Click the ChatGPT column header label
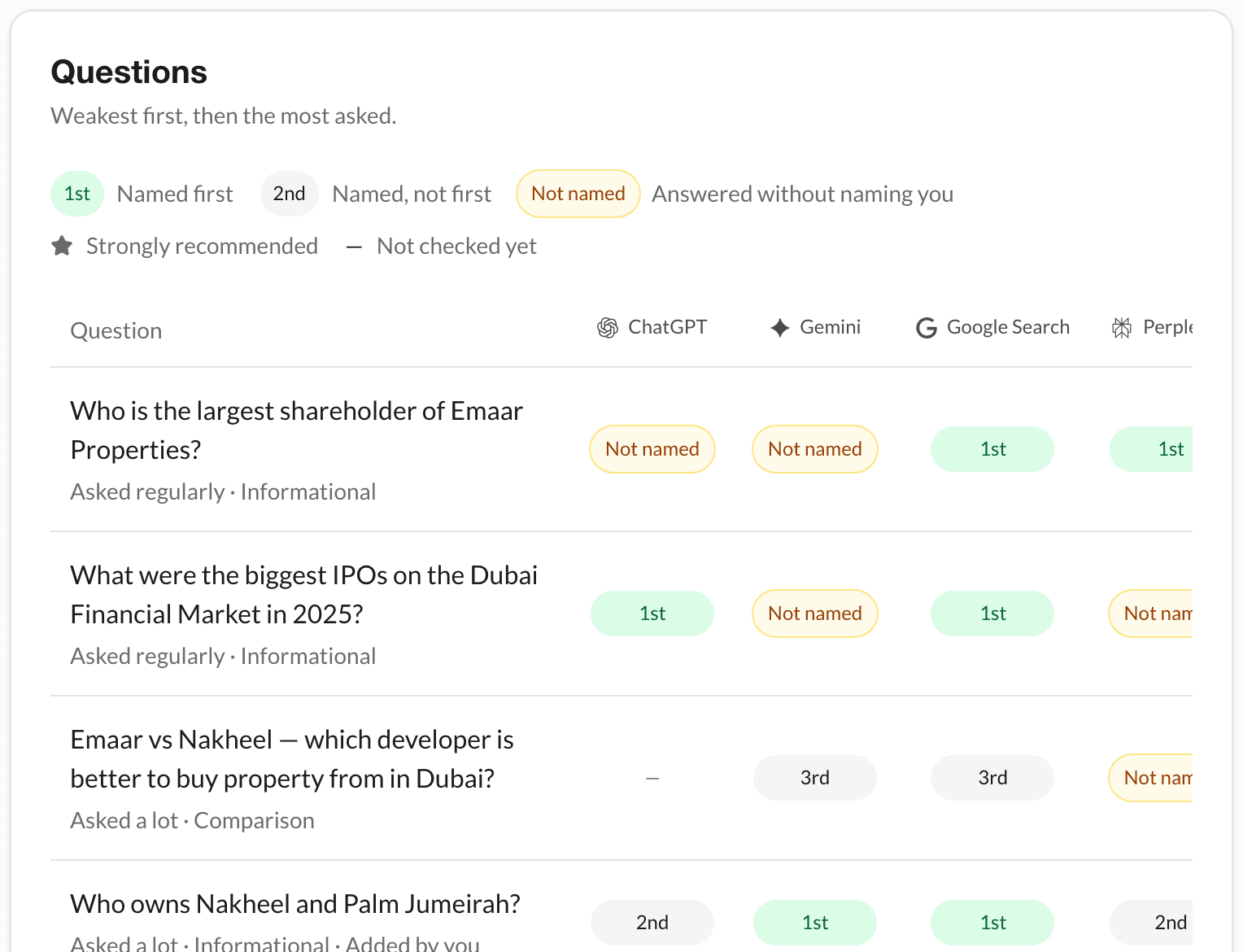The width and height of the screenshot is (1243, 952). pyautogui.click(x=668, y=327)
